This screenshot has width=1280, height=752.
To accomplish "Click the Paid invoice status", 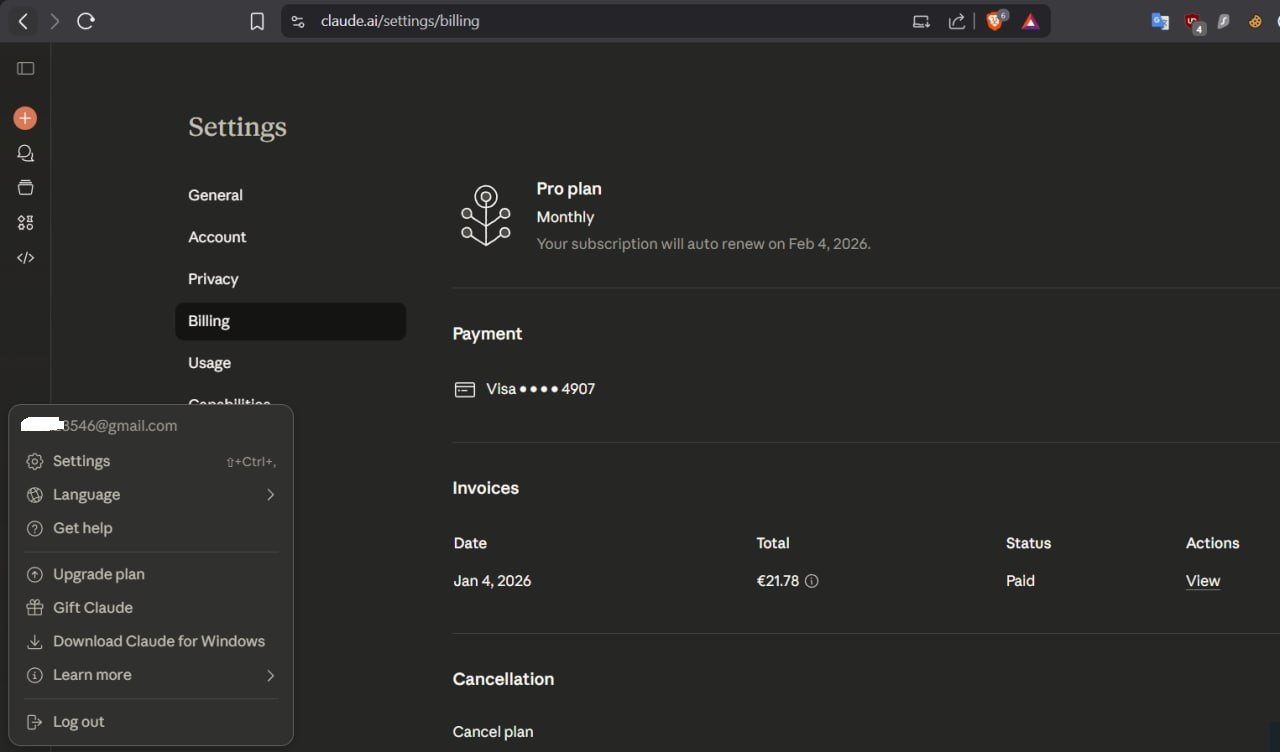I will [x=1020, y=581].
